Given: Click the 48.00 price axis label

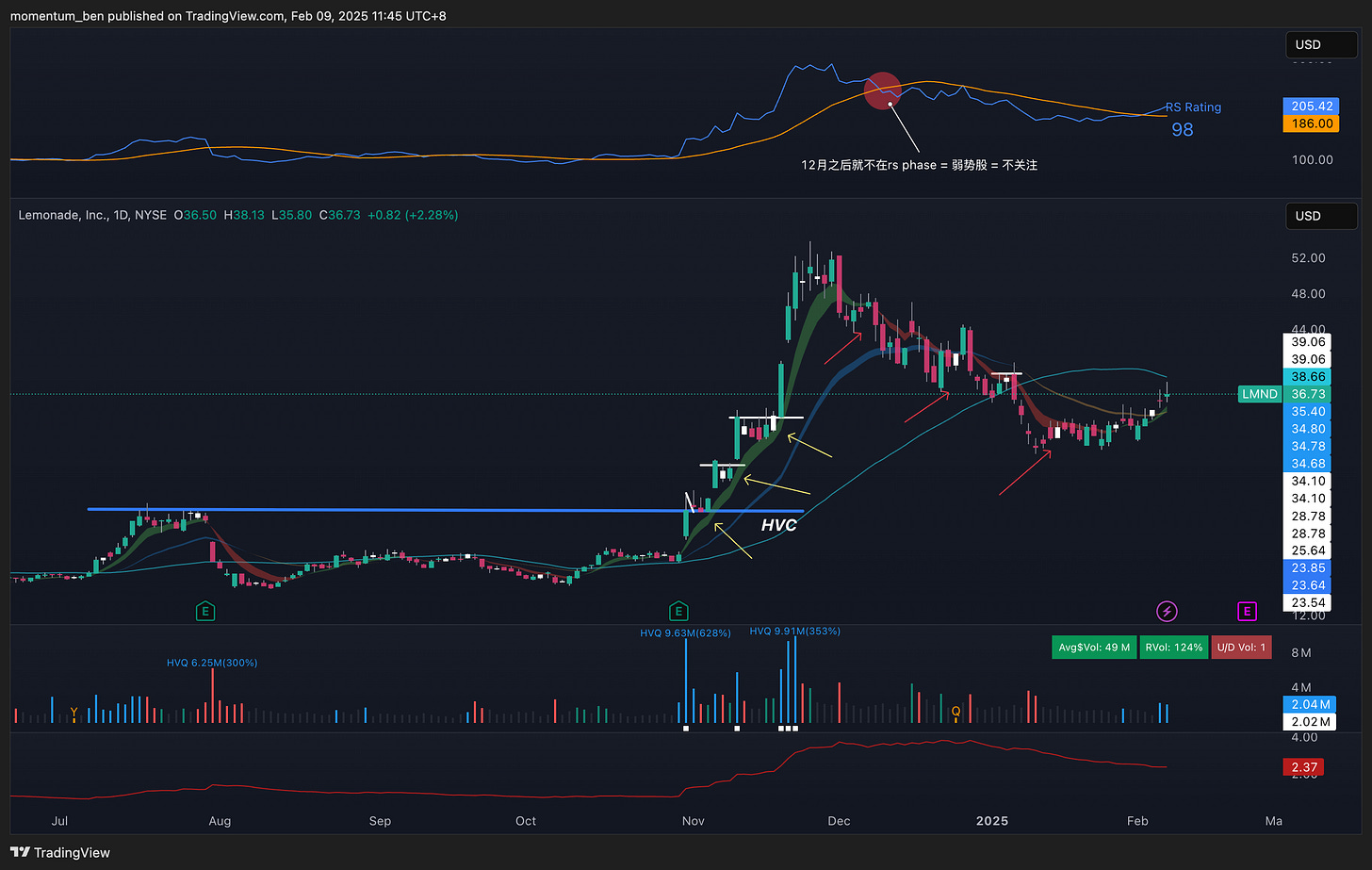Looking at the screenshot, I should coord(1308,294).
